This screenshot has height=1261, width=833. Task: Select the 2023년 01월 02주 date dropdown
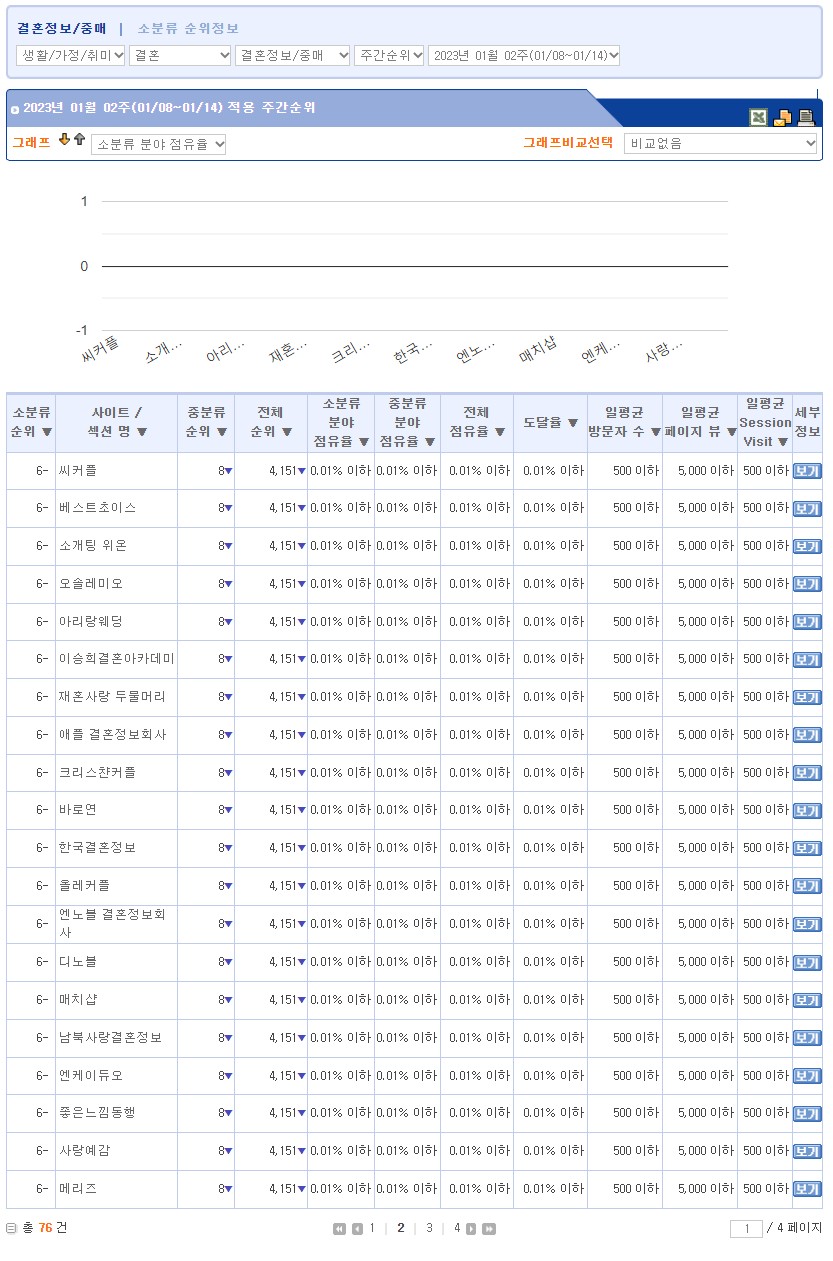523,56
